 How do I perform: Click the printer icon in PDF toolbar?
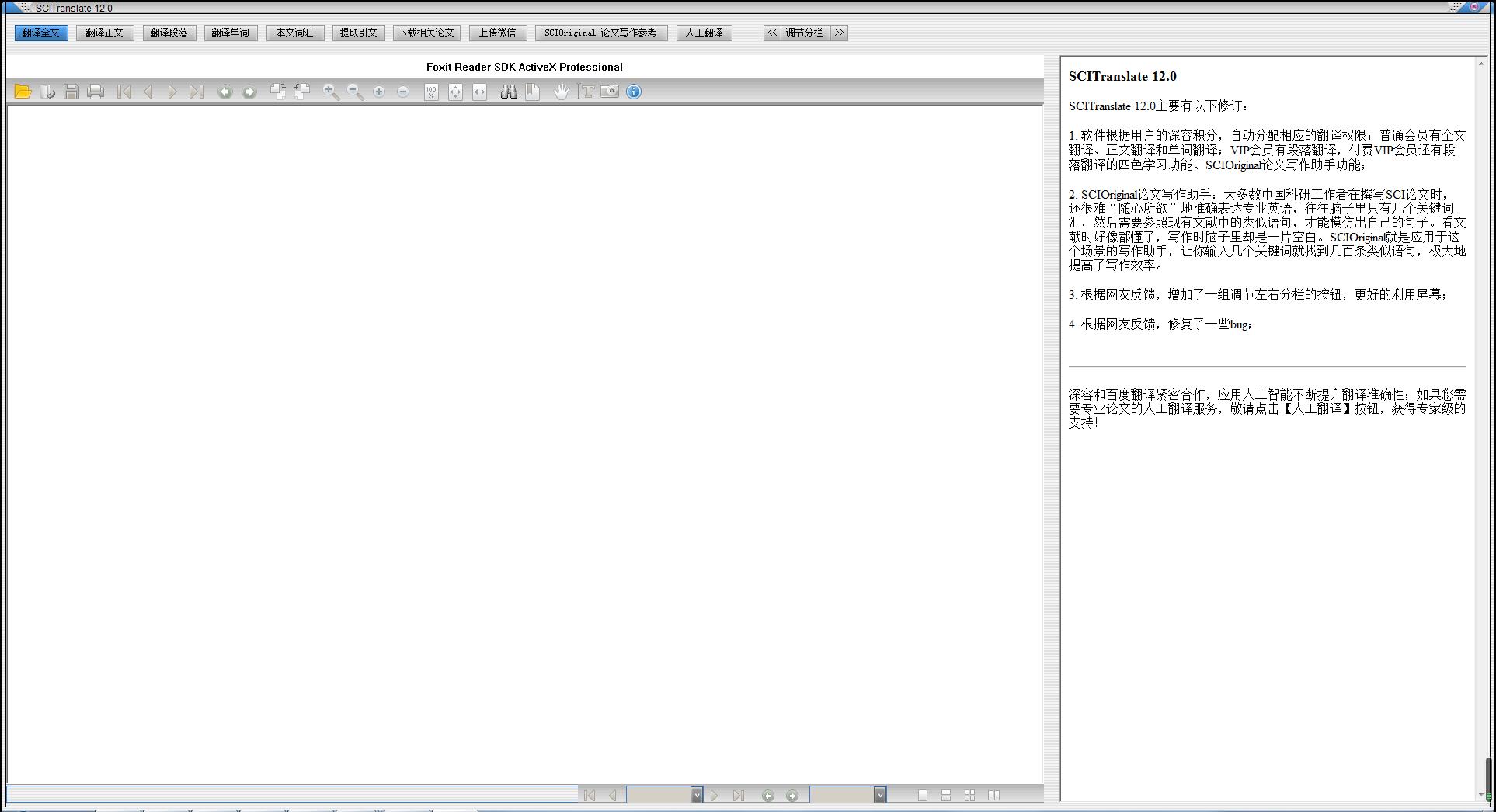tap(96, 92)
